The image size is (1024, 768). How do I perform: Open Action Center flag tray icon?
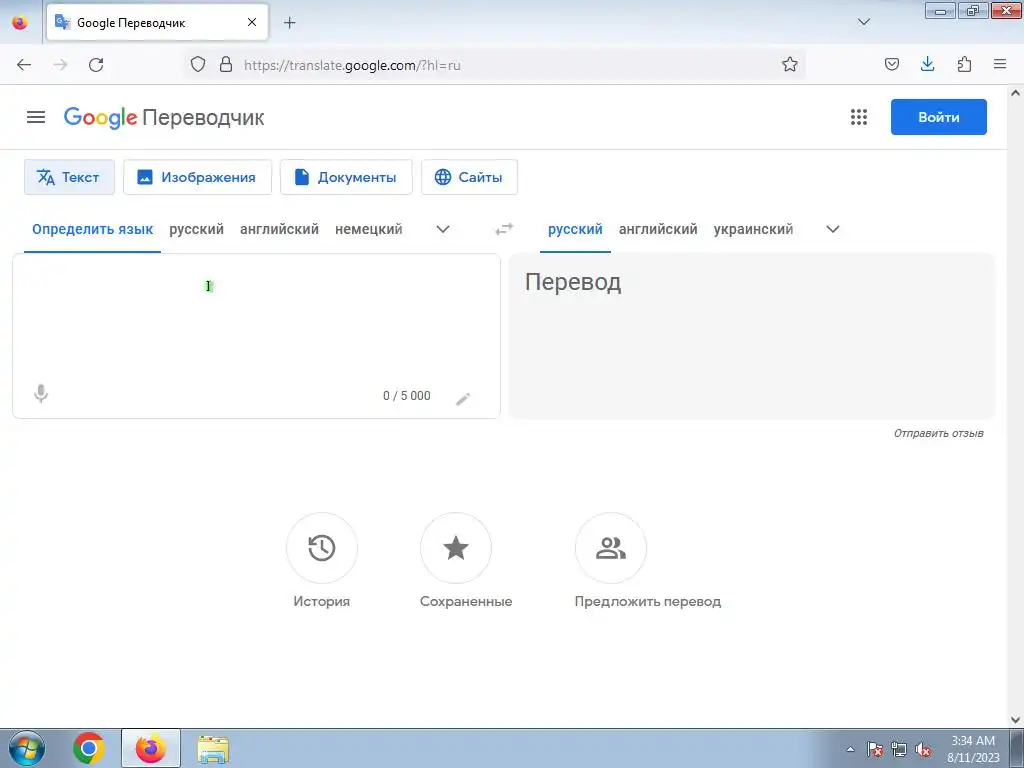[x=874, y=750]
